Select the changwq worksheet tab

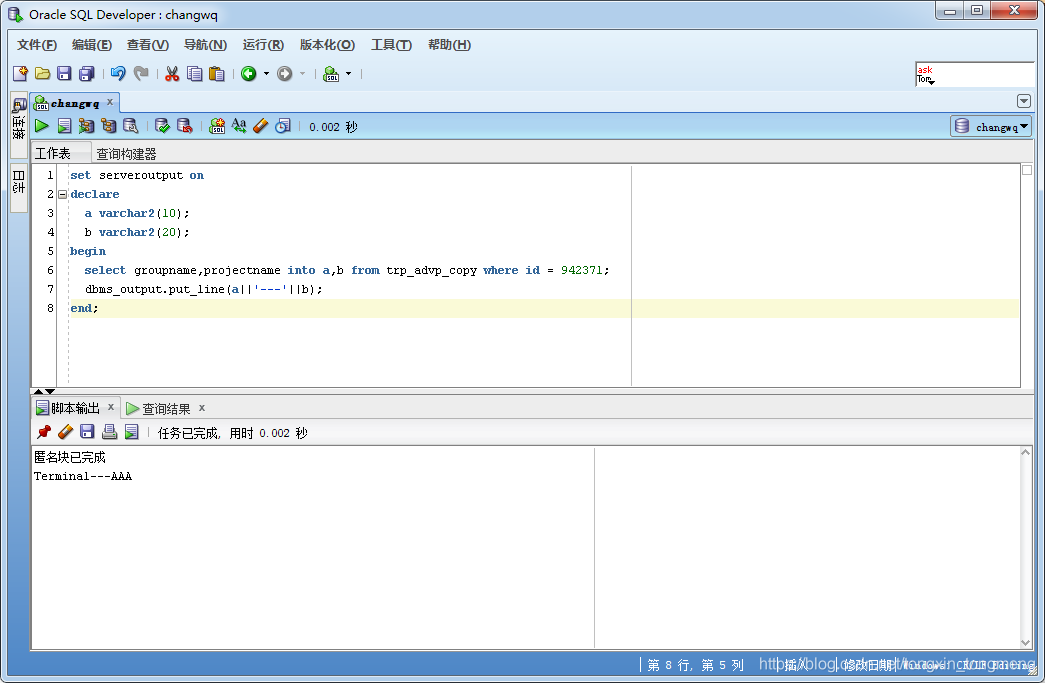(x=75, y=103)
